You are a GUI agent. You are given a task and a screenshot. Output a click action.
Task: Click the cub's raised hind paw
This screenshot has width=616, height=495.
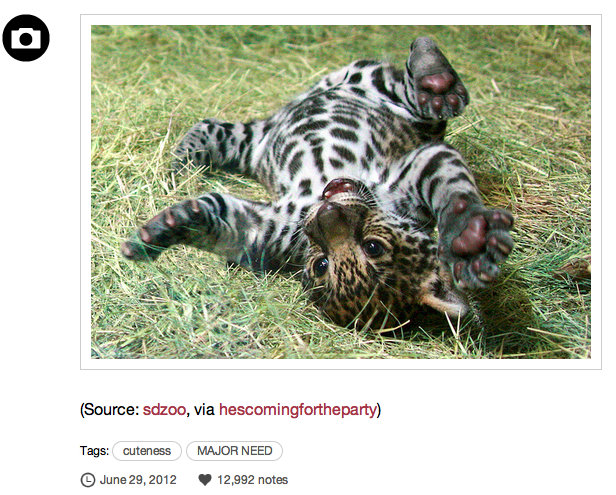(x=436, y=81)
